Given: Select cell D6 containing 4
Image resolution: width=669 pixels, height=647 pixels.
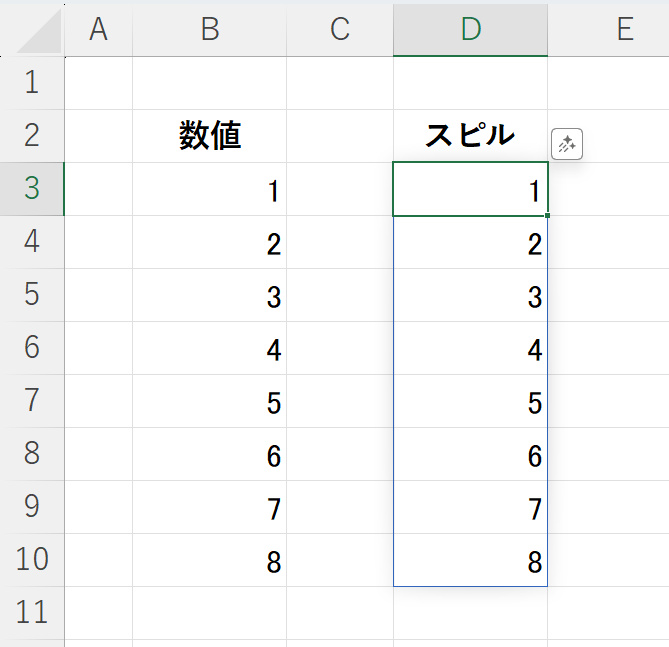Looking at the screenshot, I should tap(470, 348).
